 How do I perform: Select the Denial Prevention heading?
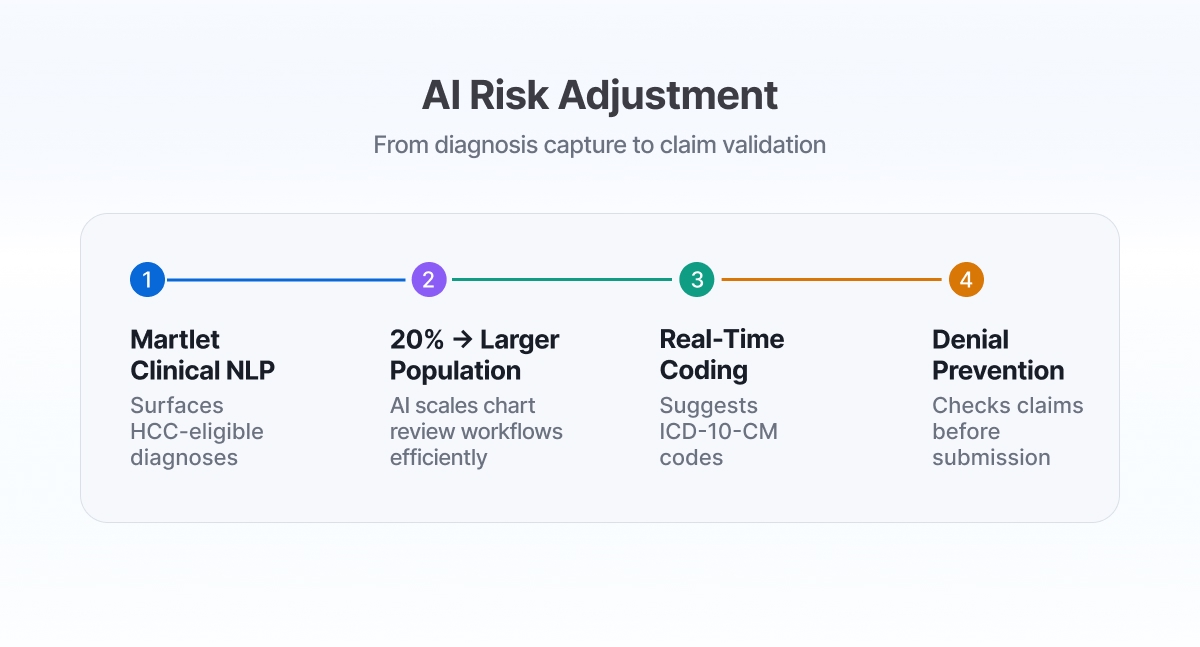coord(998,355)
